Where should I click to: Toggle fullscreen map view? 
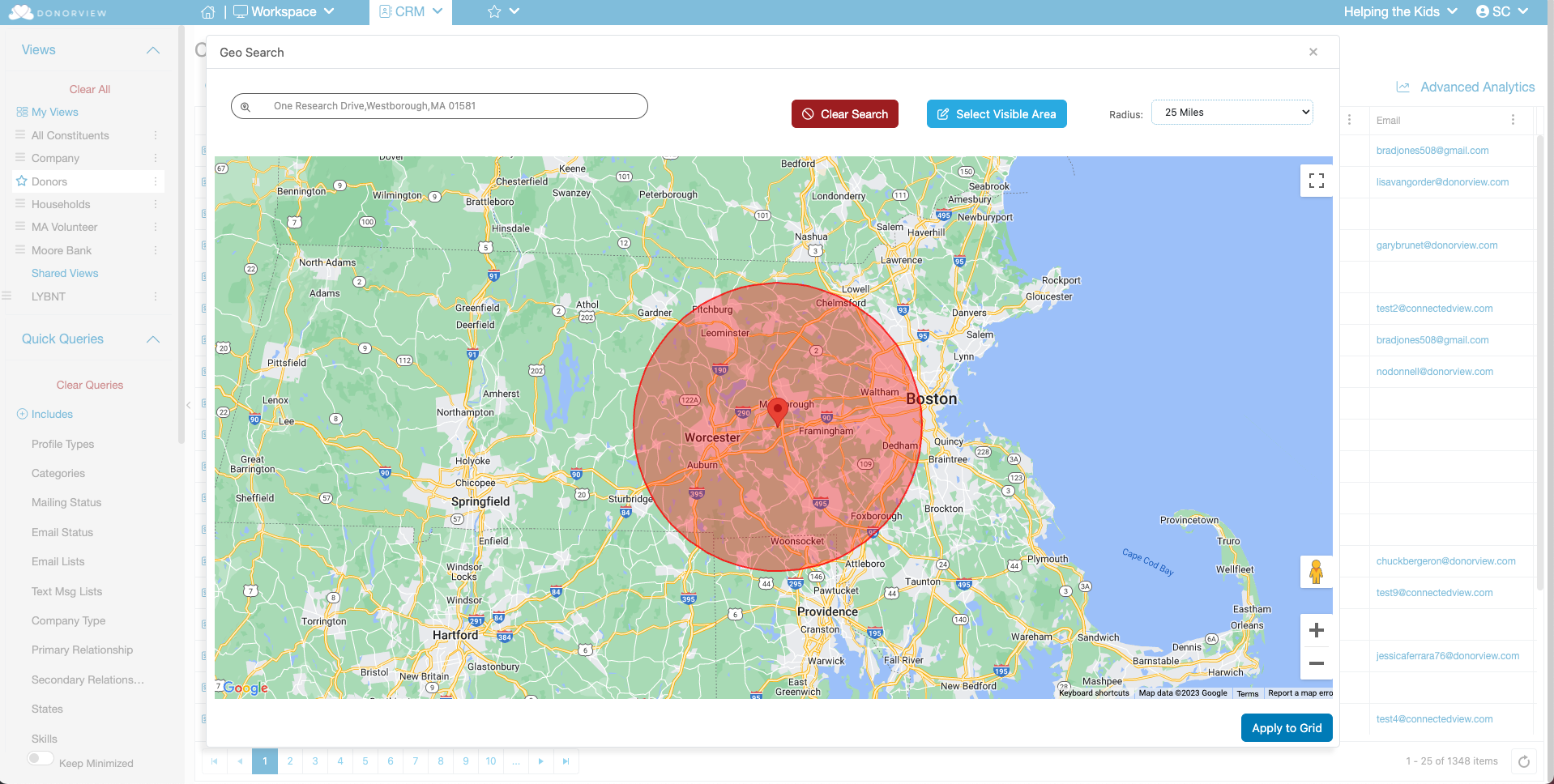point(1317,181)
